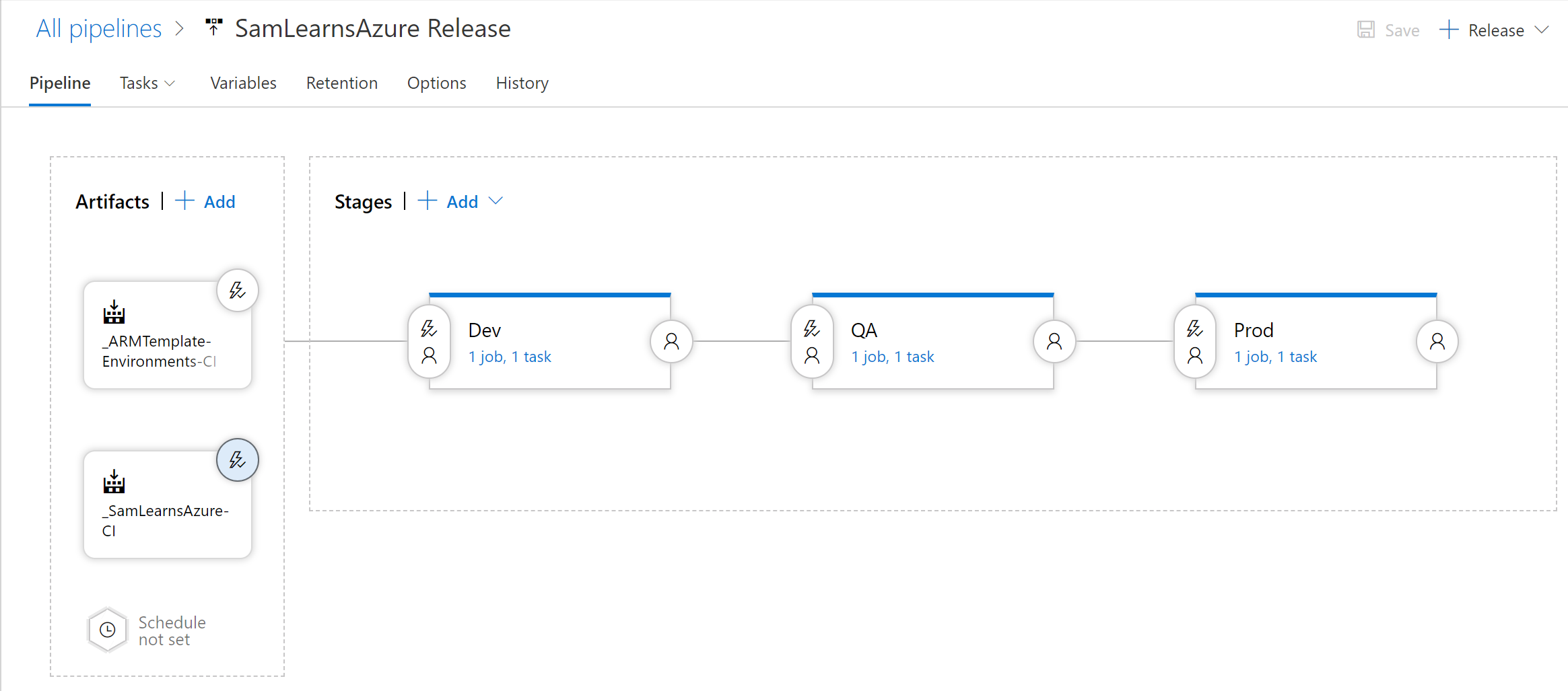Image resolution: width=1568 pixels, height=691 pixels.
Task: Open continuous deployment trigger on _SamLearnsAzure-CI artifact
Action: (237, 460)
